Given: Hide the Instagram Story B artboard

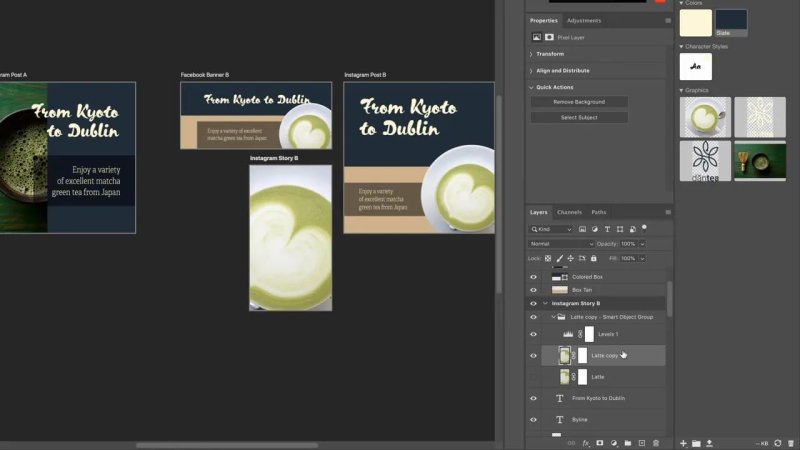Looking at the screenshot, I should click(x=533, y=304).
